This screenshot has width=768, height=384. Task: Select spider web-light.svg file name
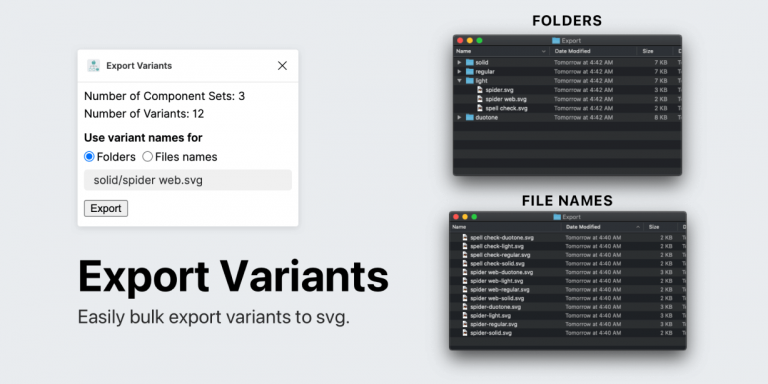point(497,281)
